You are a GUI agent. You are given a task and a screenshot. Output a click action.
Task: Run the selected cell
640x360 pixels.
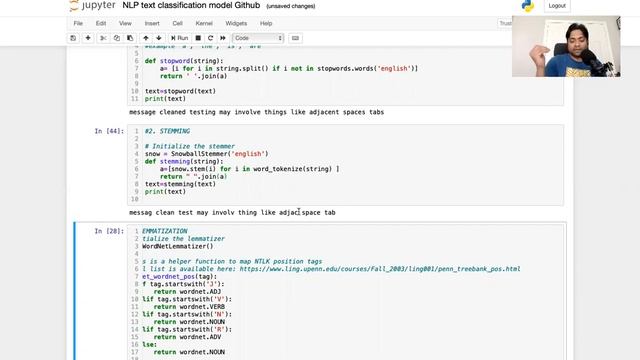[x=180, y=38]
